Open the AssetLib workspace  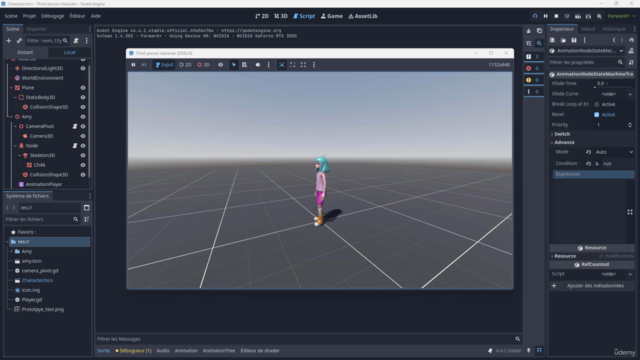click(x=362, y=16)
